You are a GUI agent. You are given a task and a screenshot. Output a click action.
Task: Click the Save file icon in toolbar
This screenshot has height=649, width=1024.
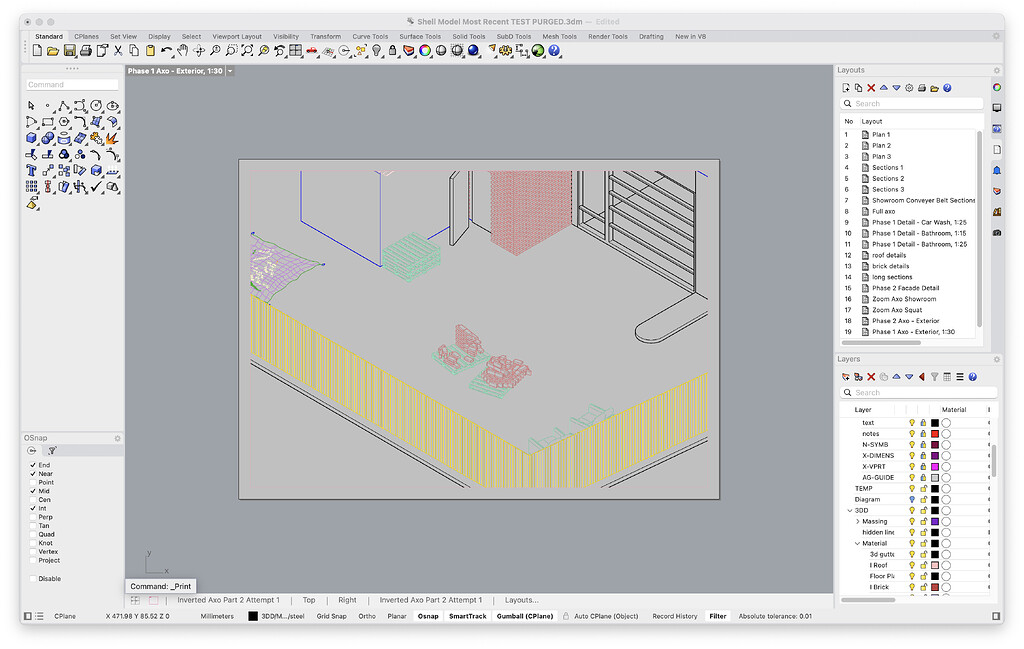70,51
